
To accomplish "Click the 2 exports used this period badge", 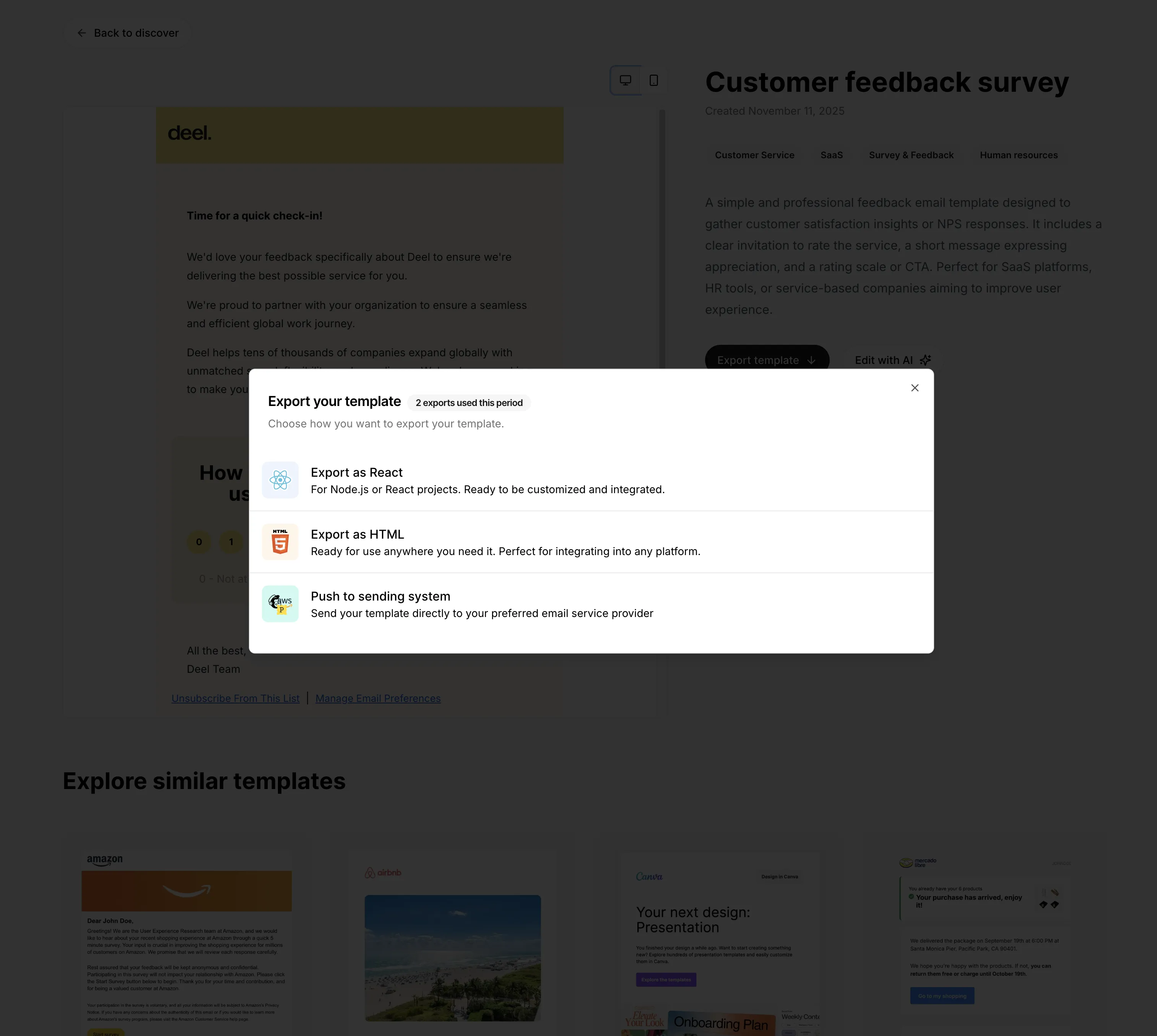I will [469, 403].
